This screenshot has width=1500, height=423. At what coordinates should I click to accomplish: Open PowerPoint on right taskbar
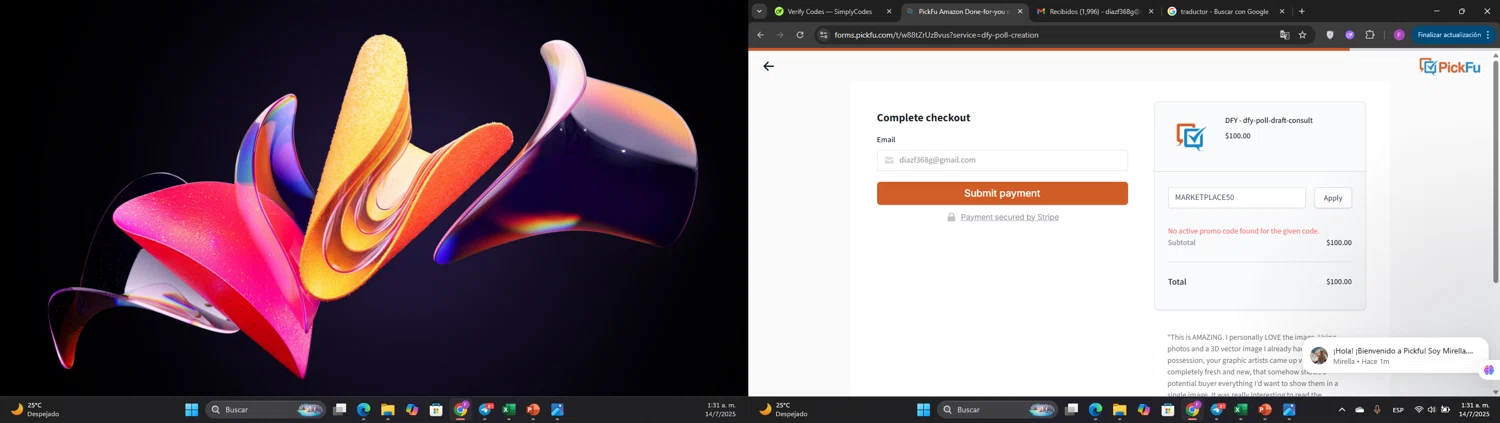[x=1265, y=410]
